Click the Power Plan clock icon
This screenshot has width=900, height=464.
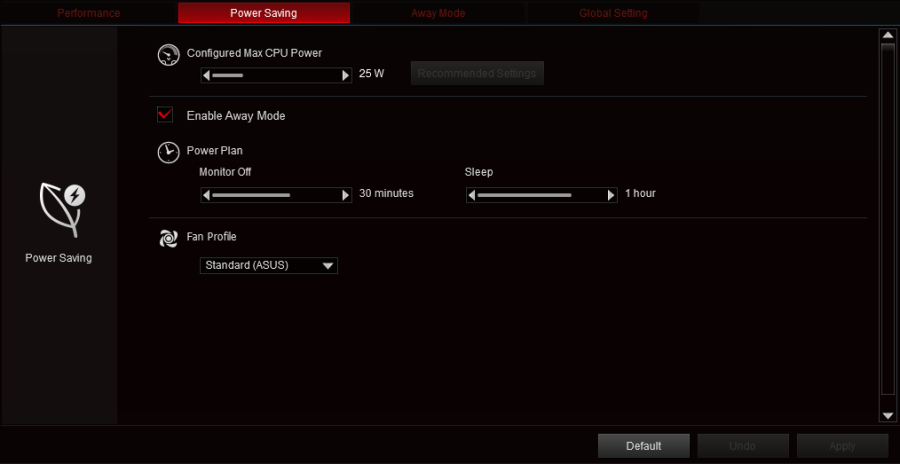168,152
